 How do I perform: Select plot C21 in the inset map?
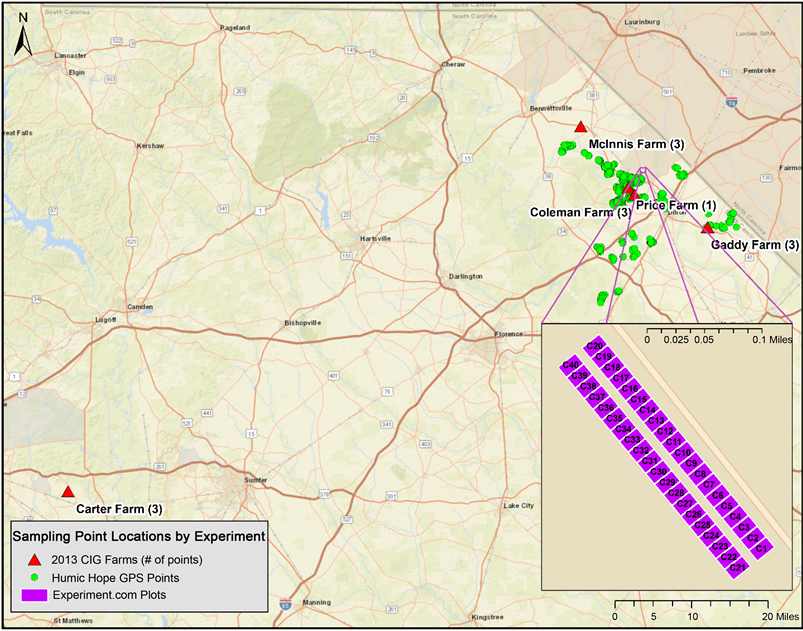click(x=738, y=567)
